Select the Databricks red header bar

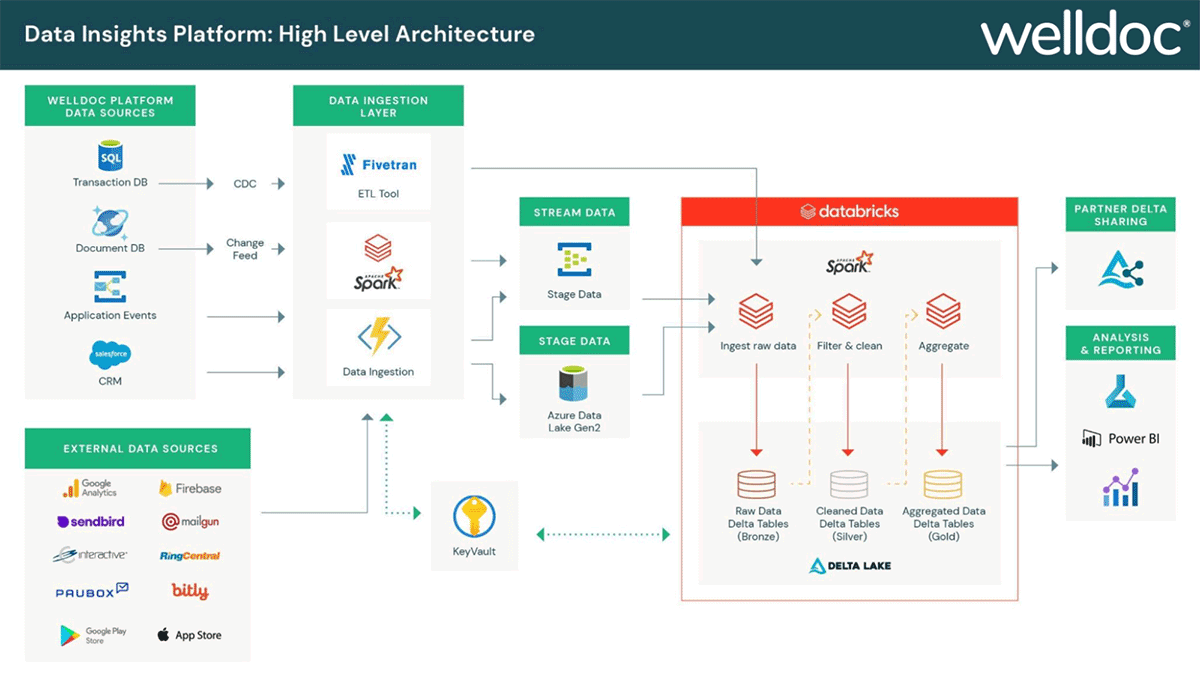pos(849,211)
